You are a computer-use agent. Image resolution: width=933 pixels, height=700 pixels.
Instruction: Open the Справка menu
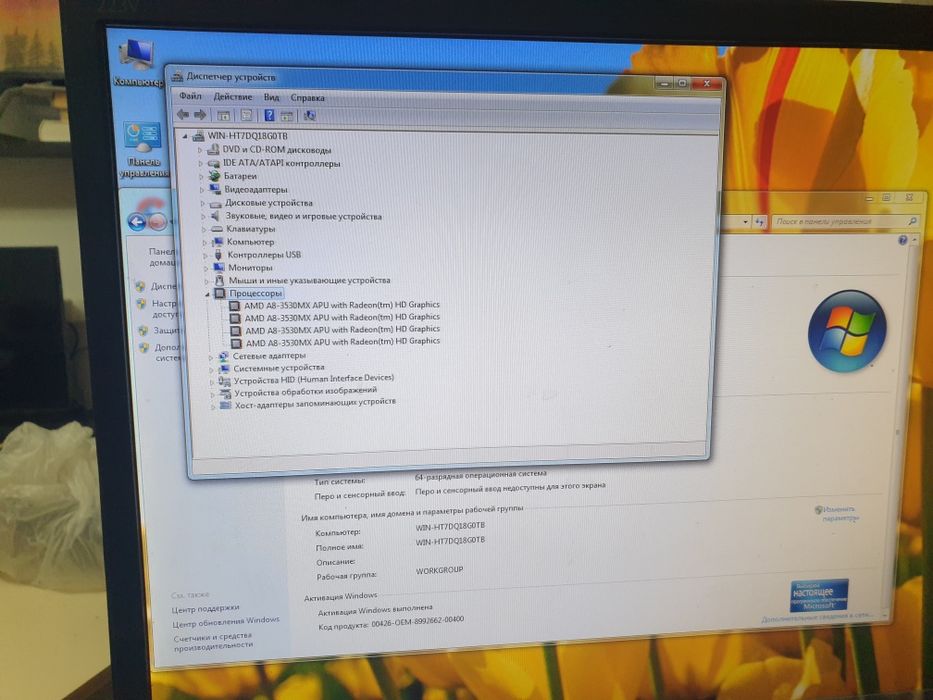pos(308,98)
